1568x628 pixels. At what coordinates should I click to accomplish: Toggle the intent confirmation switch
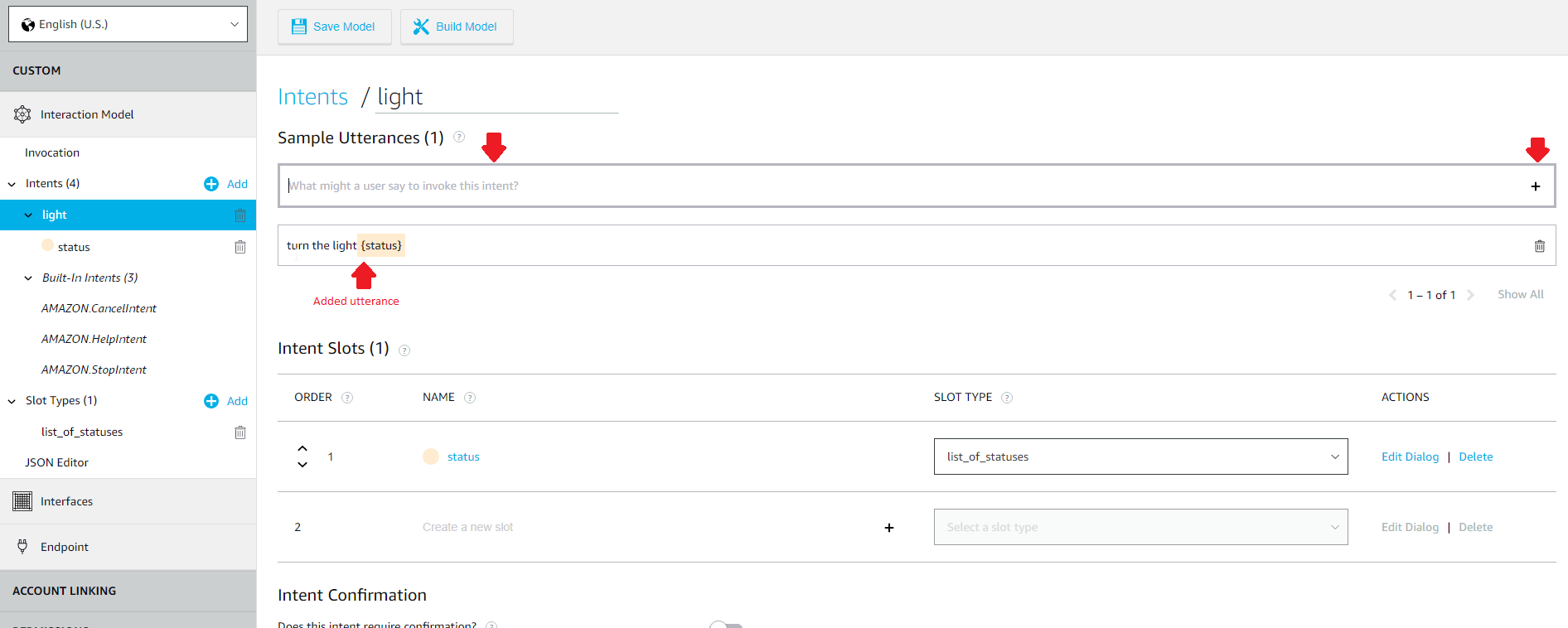726,625
